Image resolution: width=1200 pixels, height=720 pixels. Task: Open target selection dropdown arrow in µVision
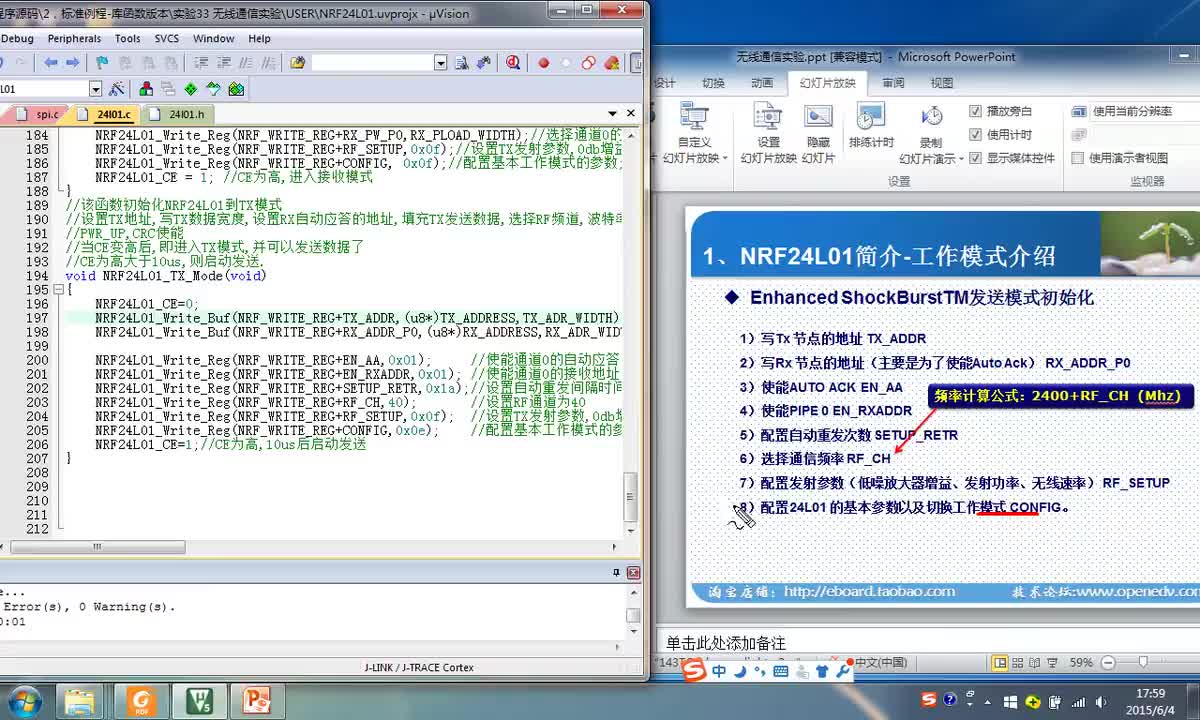[95, 89]
